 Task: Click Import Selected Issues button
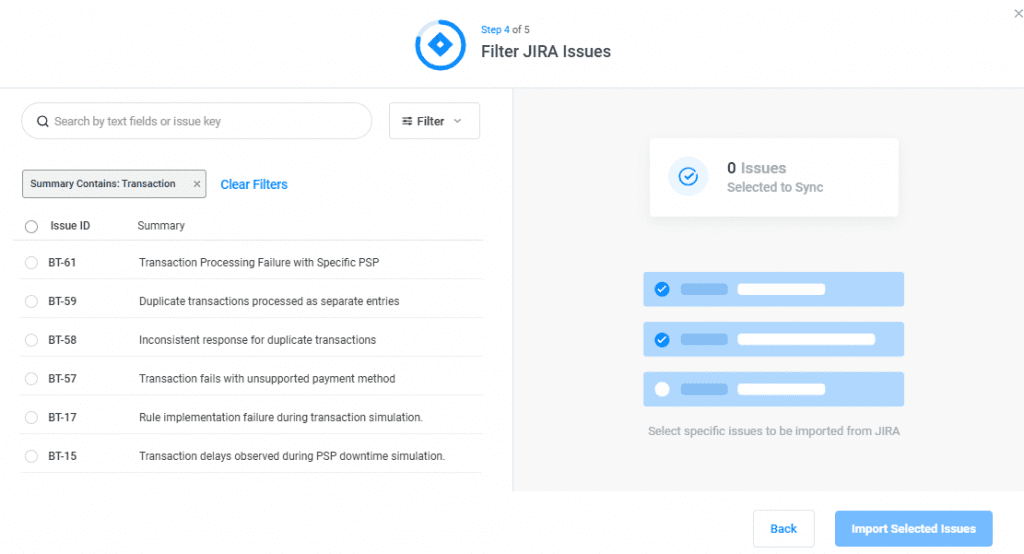(x=913, y=529)
